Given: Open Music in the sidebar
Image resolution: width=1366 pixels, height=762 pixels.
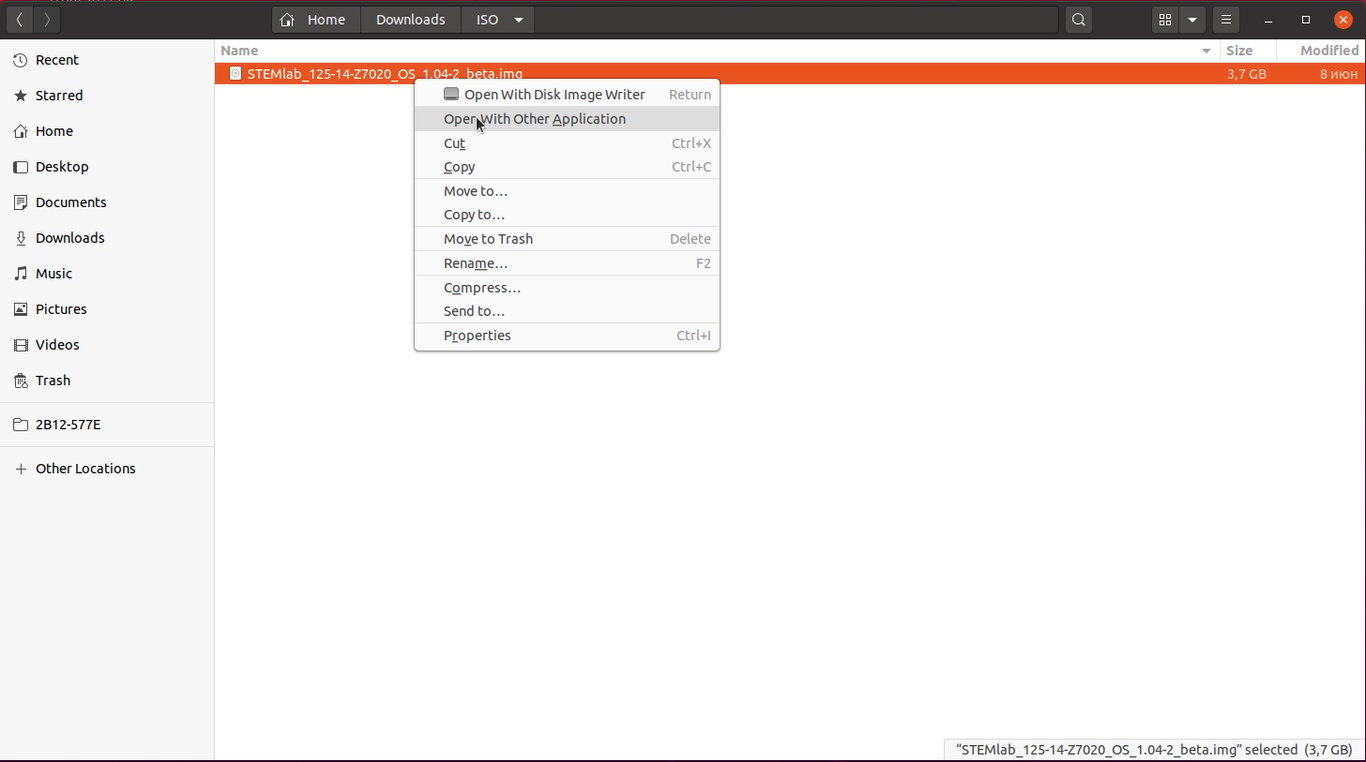Looking at the screenshot, I should 107,274.
